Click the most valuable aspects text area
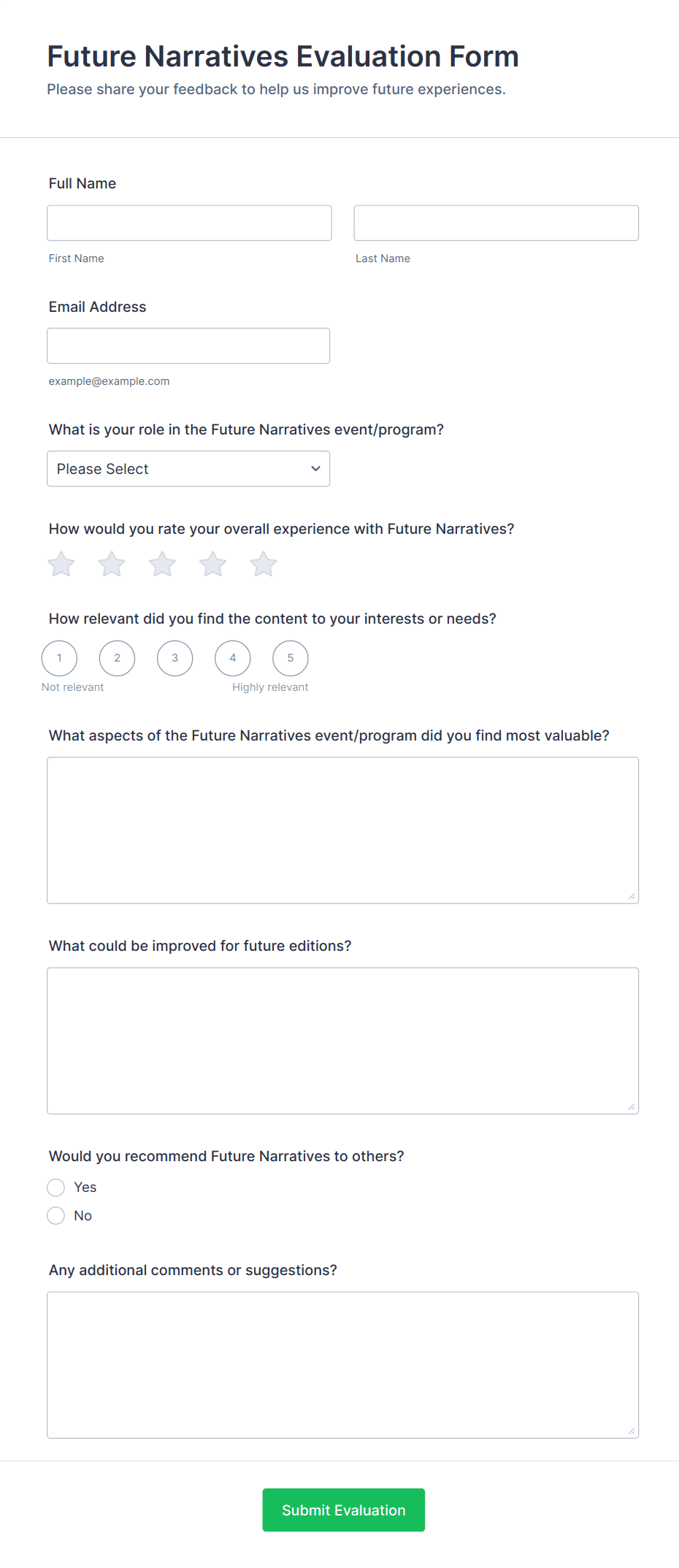The image size is (679, 1568). point(342,830)
